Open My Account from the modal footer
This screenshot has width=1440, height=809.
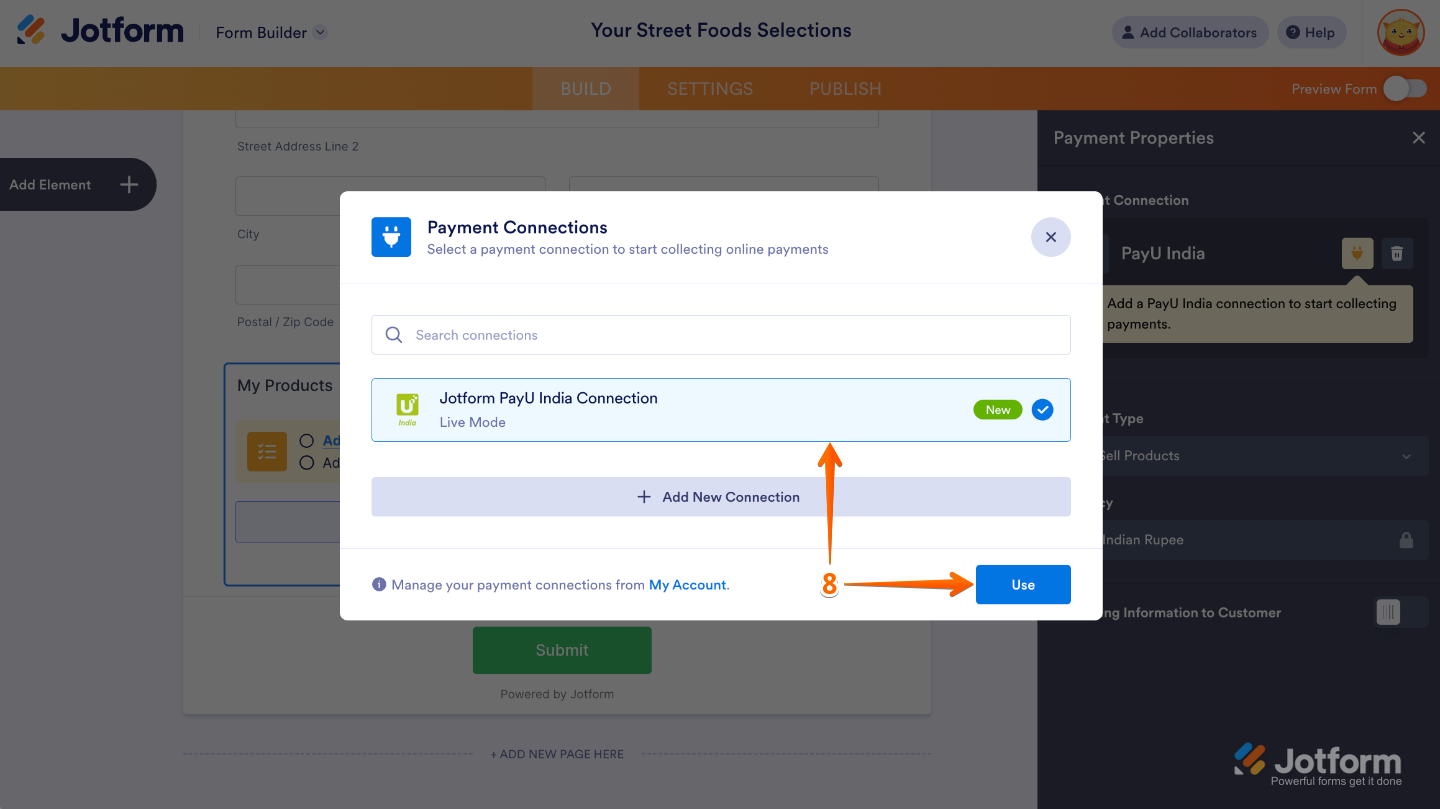(687, 584)
